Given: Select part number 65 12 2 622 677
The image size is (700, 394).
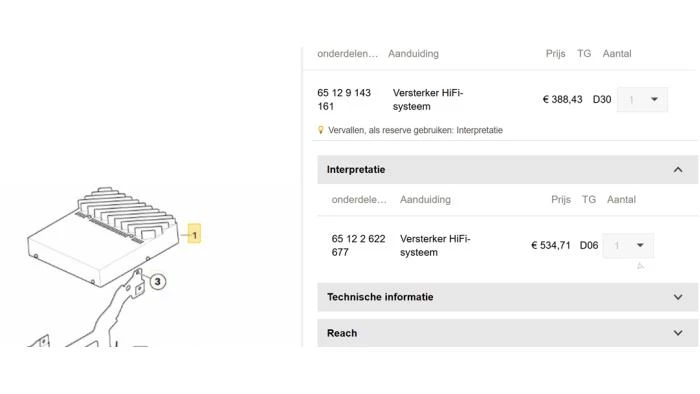Looking at the screenshot, I should click(x=358, y=245).
